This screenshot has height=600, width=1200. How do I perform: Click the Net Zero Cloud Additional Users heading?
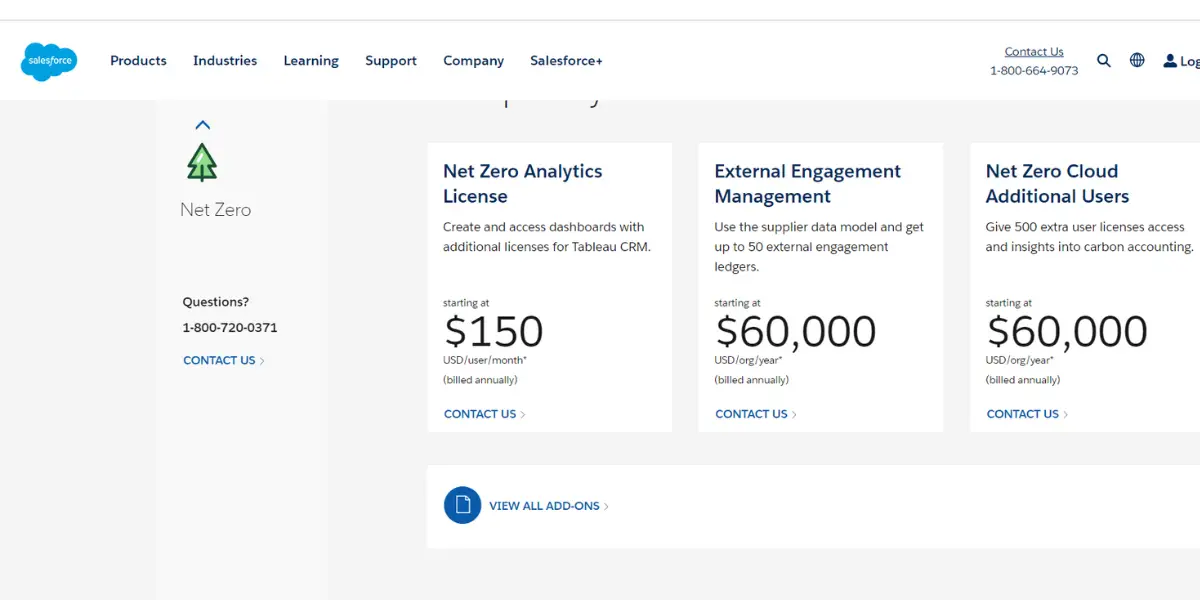coord(1057,184)
